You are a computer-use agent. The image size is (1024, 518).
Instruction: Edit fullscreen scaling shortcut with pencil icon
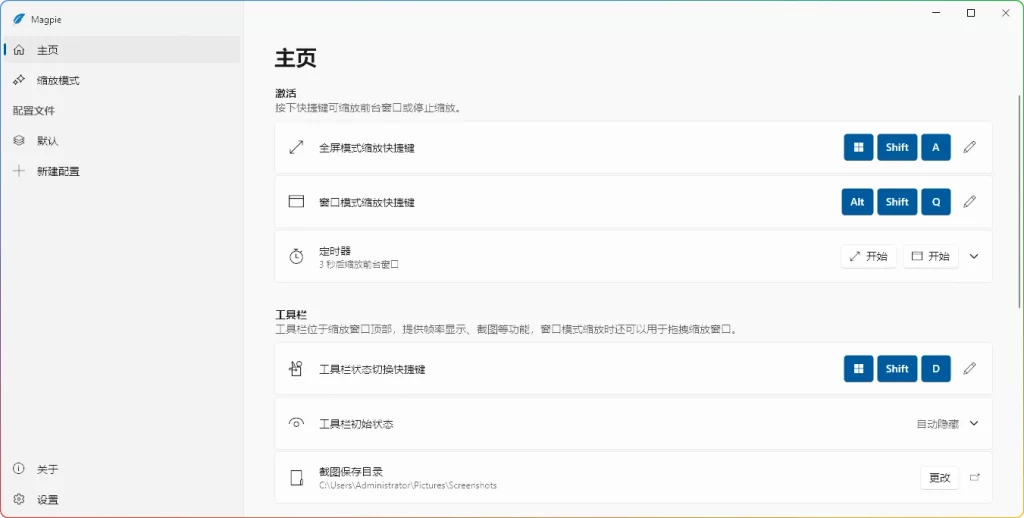pos(970,148)
